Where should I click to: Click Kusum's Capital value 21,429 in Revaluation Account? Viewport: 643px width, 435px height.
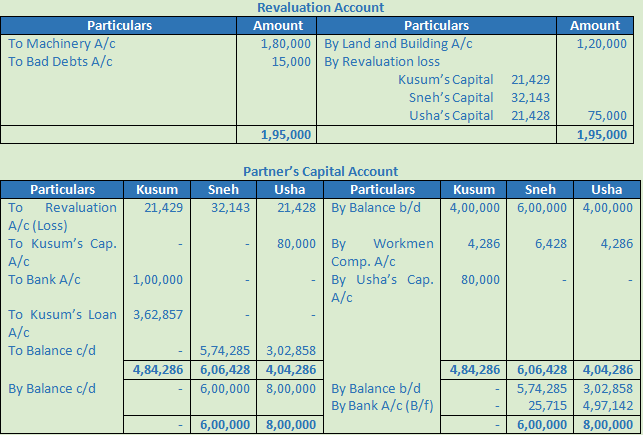[530, 80]
